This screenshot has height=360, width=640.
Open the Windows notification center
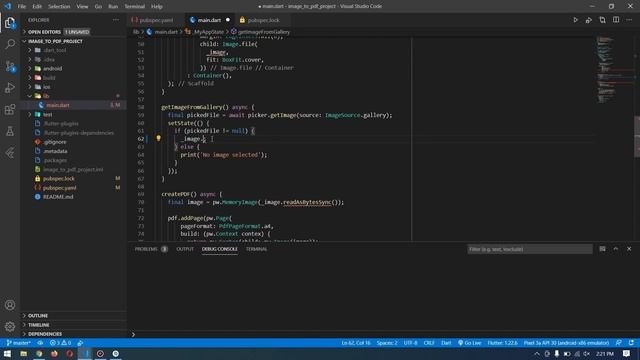pos(627,353)
